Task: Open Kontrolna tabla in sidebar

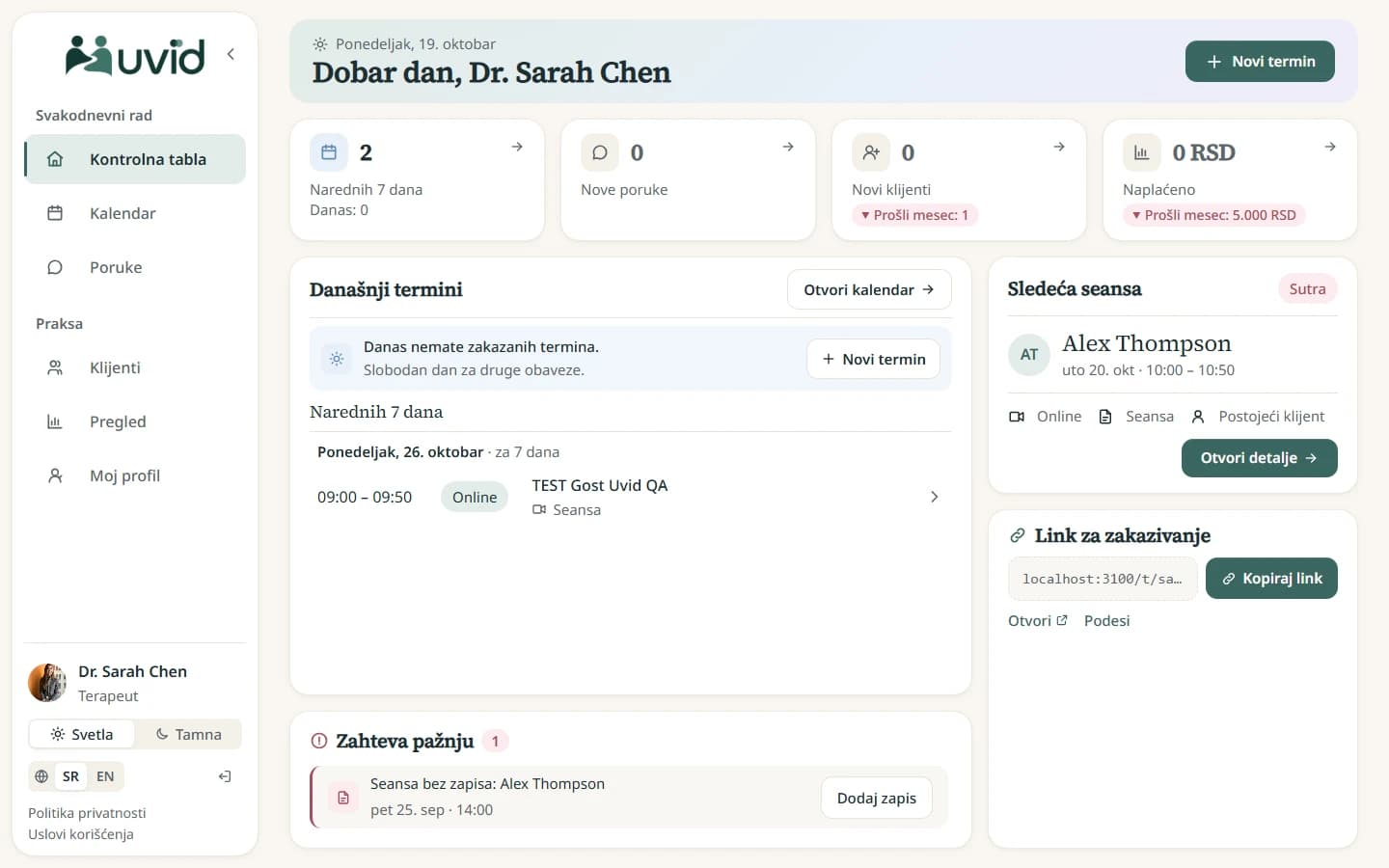Action: pyautogui.click(x=135, y=159)
